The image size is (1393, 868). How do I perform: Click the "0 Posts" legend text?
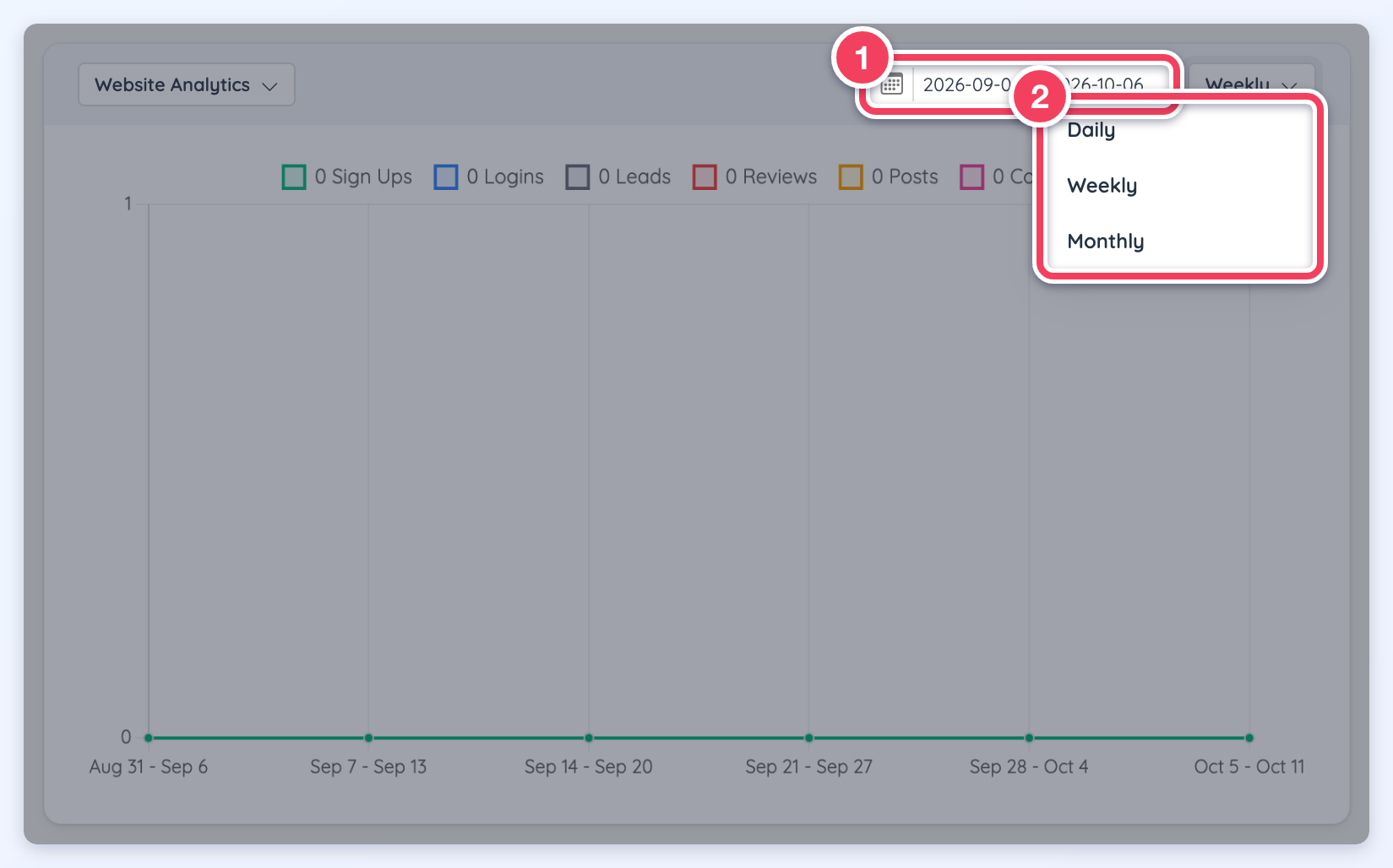[x=905, y=177]
